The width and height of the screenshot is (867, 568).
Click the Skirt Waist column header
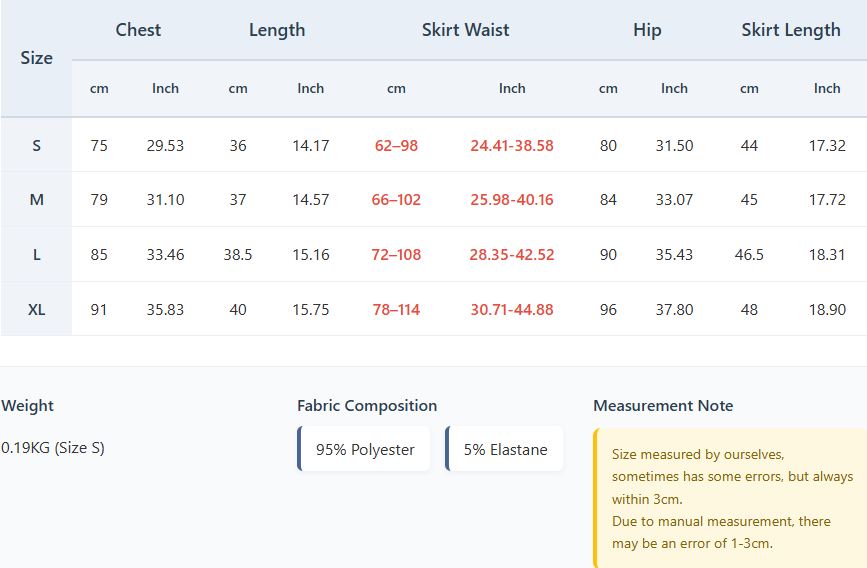click(x=465, y=30)
